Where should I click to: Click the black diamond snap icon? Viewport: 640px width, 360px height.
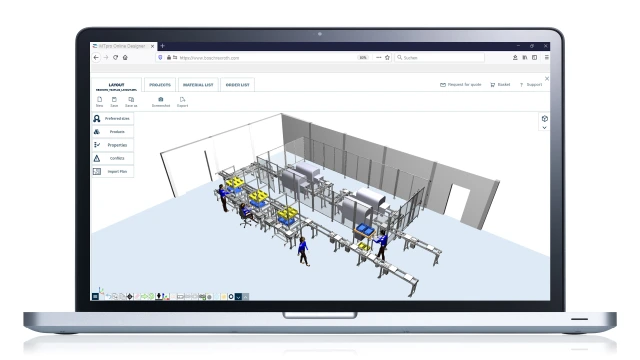130,297
